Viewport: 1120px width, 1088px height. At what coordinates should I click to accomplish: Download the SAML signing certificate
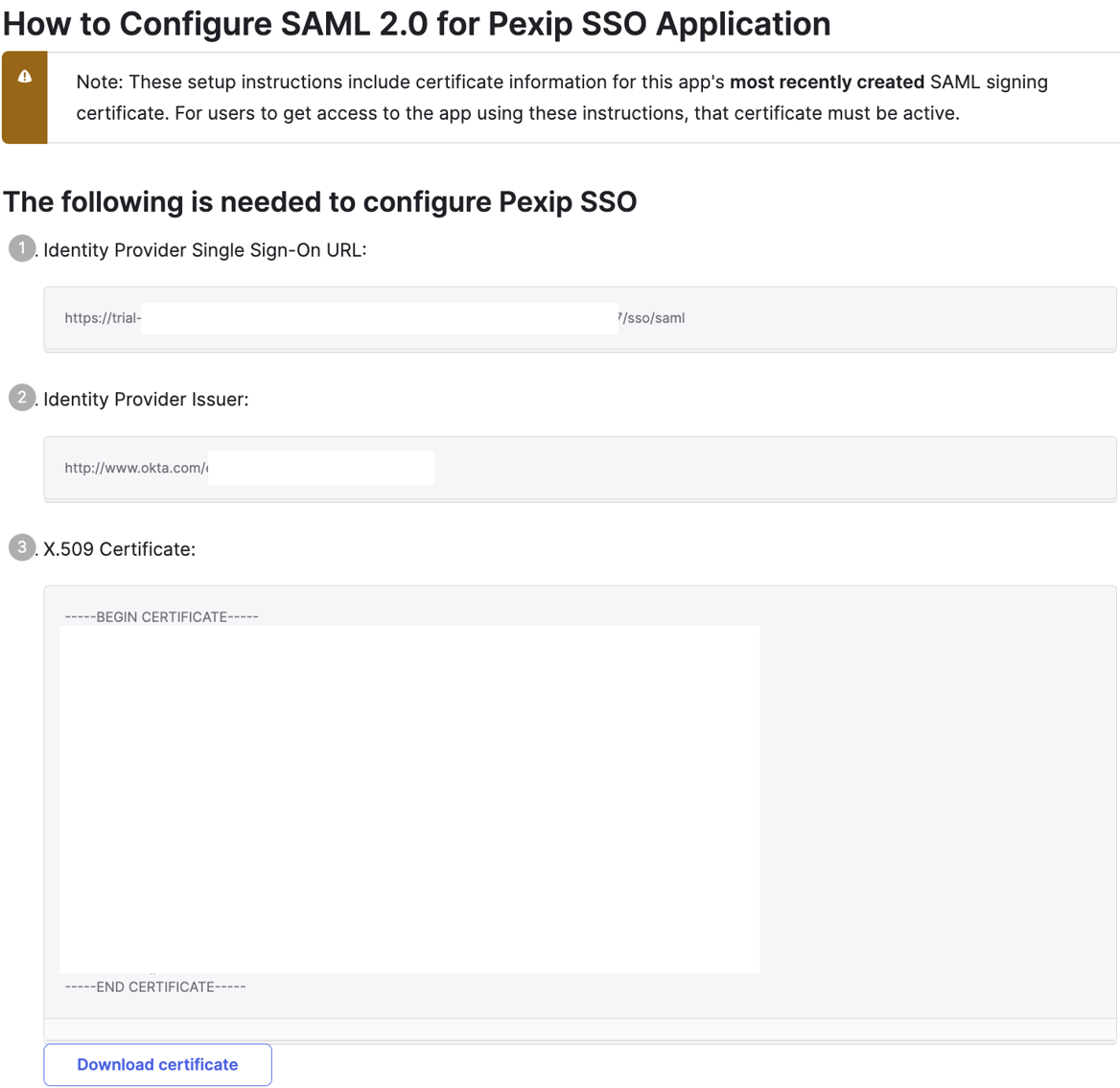tap(157, 1064)
